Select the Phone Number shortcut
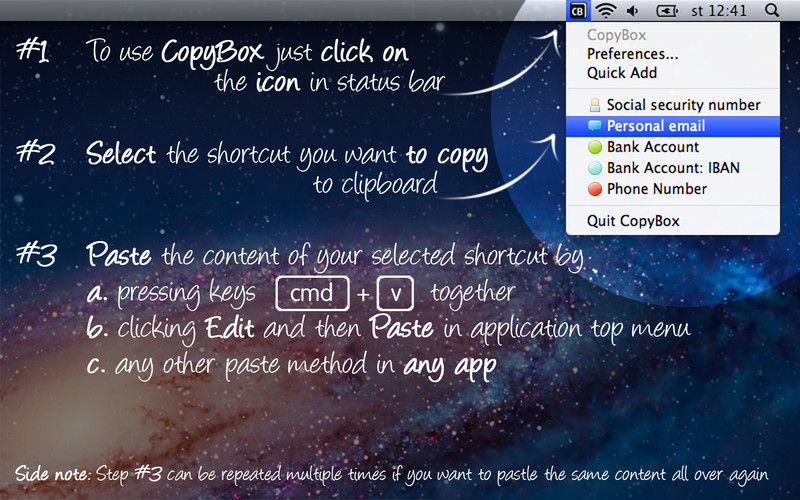This screenshot has width=800, height=500. [673, 189]
